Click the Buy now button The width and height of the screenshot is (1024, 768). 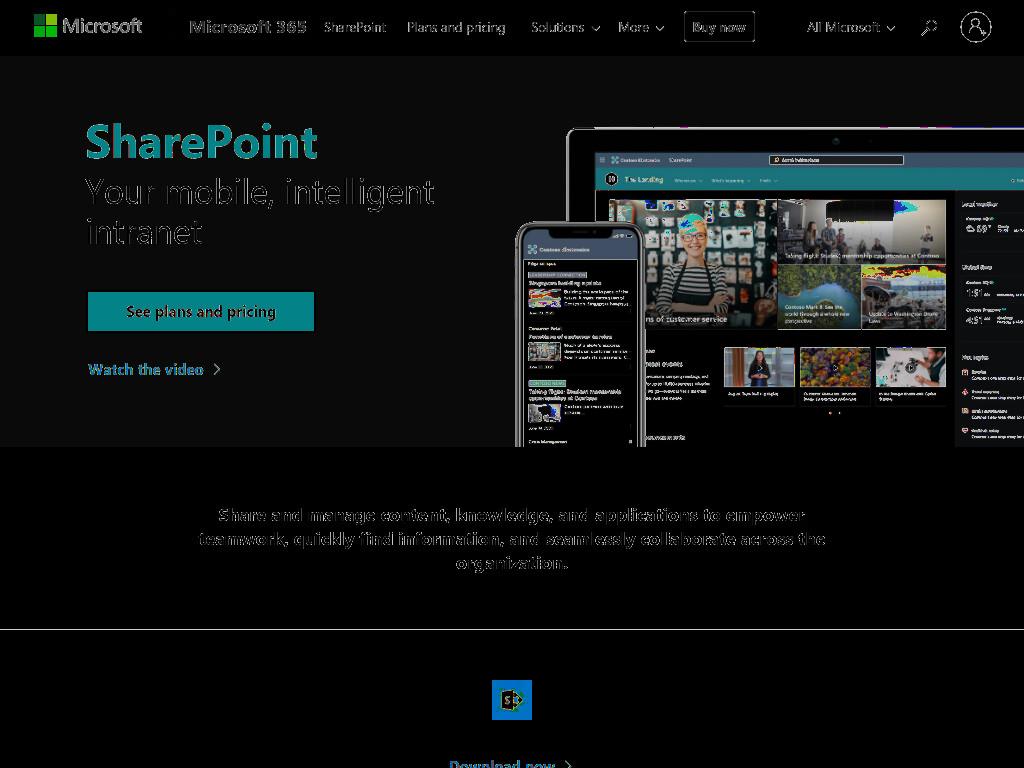pos(719,27)
